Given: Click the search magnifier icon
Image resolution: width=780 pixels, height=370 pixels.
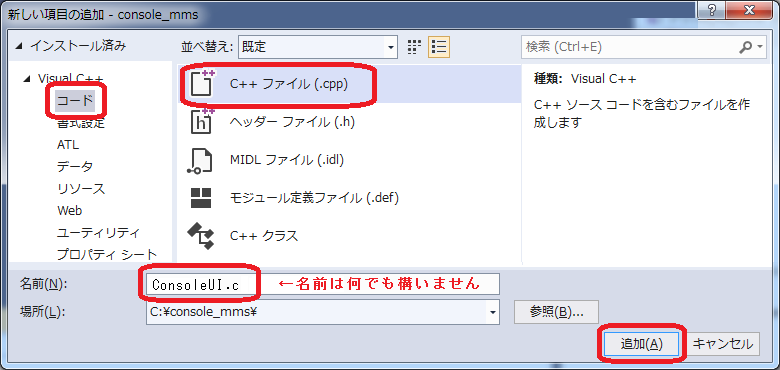Looking at the screenshot, I should click(x=746, y=47).
